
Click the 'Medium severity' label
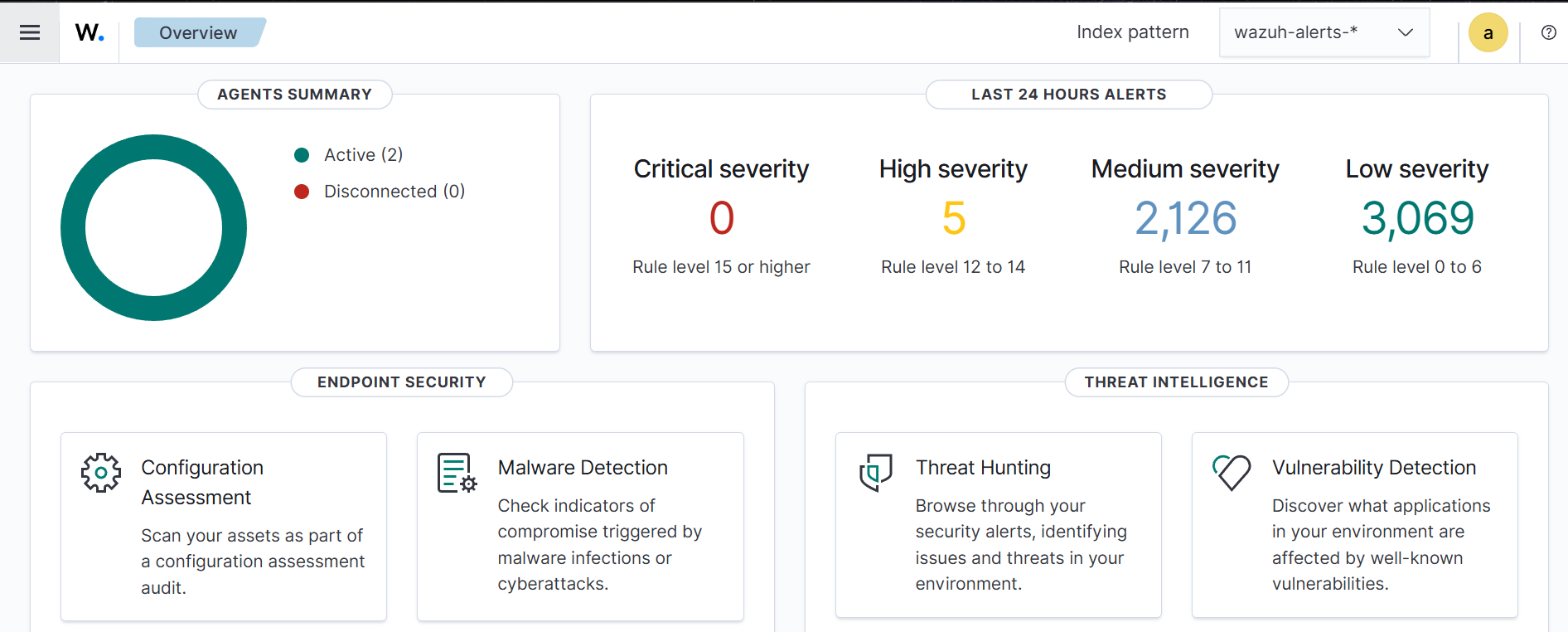tap(1185, 169)
